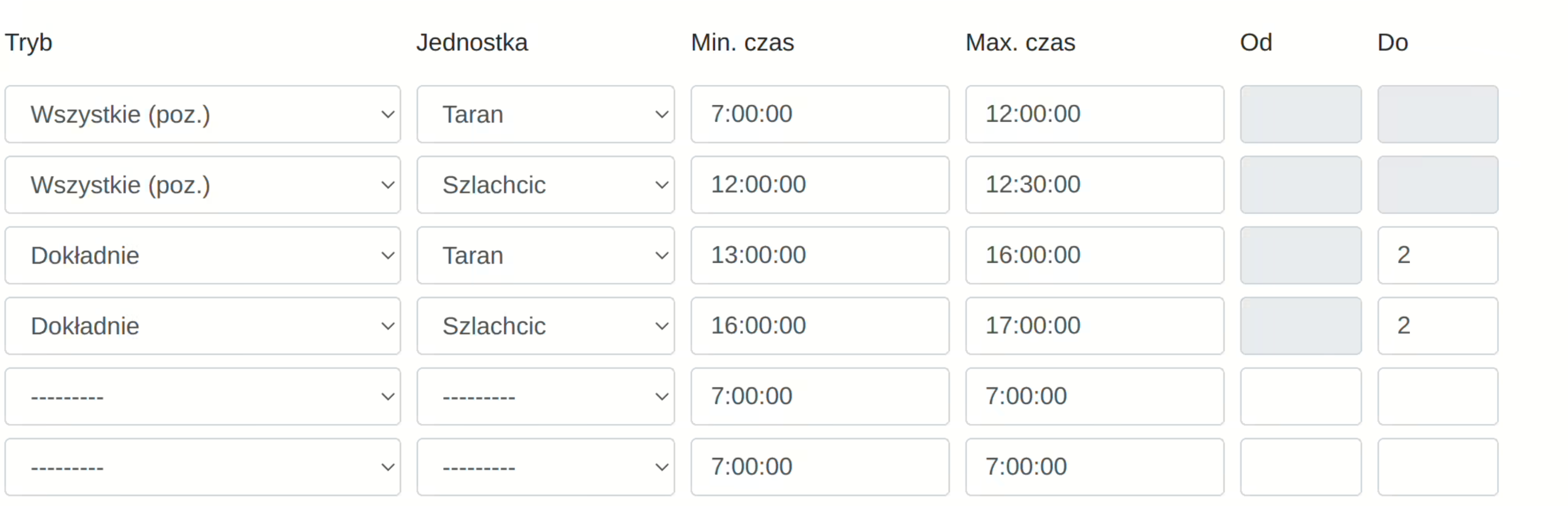The image size is (1568, 506).
Task: Select the Max. czas field showing 17:00:00
Action: [1094, 327]
